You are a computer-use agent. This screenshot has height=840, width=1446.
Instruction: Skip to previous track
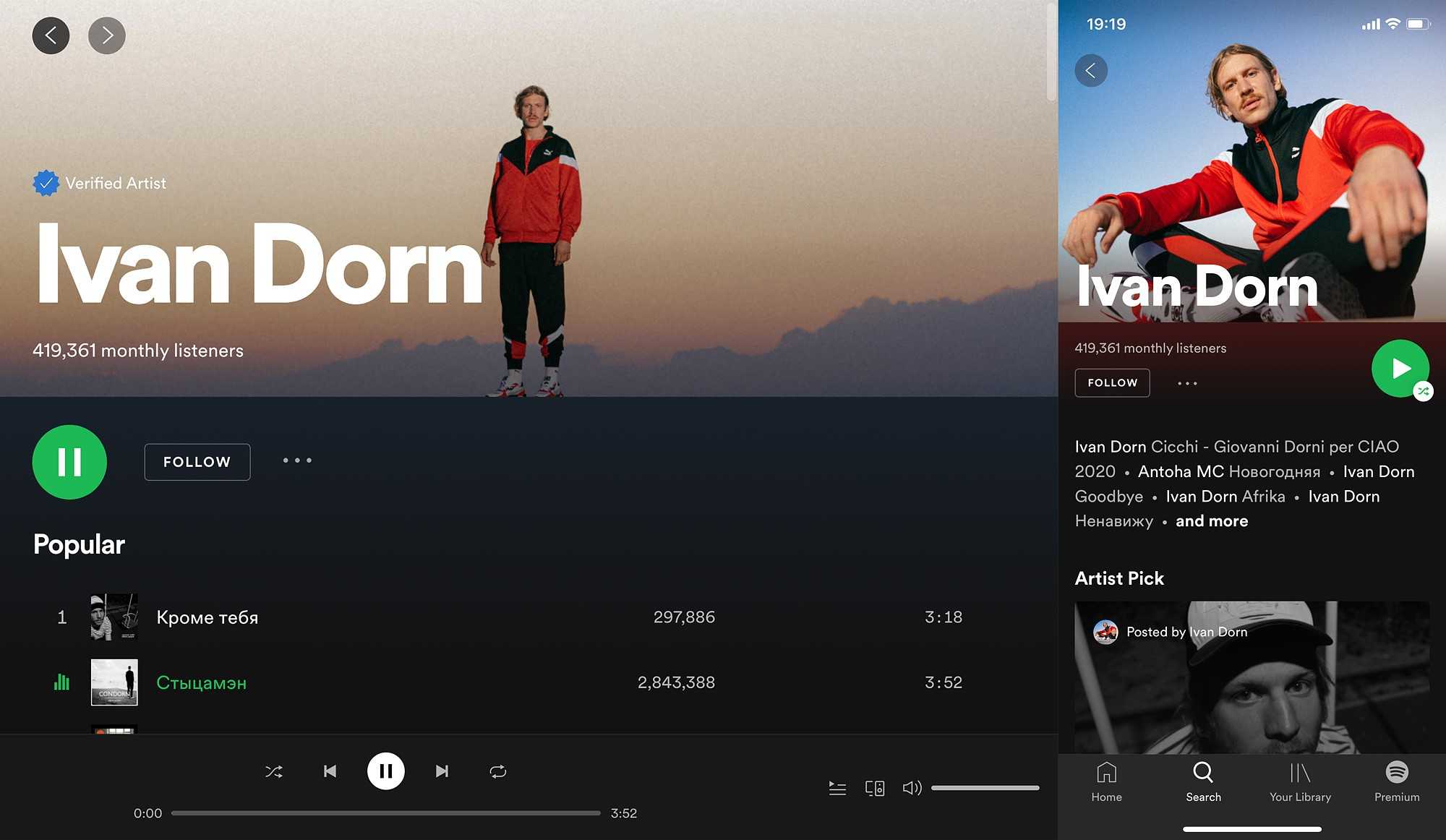pos(330,771)
